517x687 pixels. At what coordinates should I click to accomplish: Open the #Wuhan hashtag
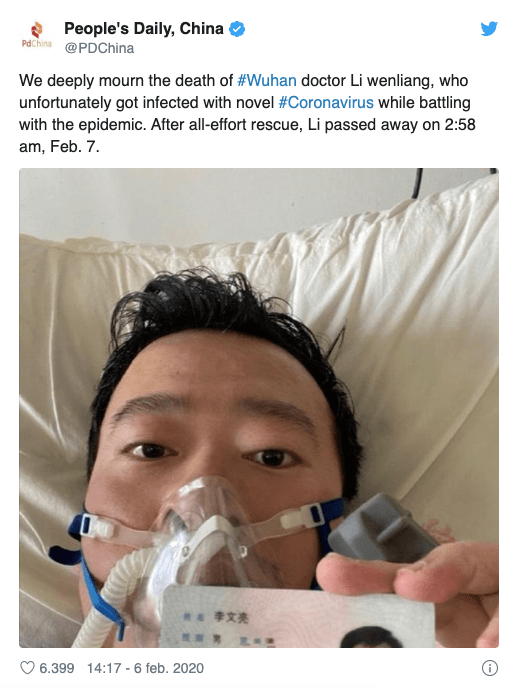(x=267, y=81)
